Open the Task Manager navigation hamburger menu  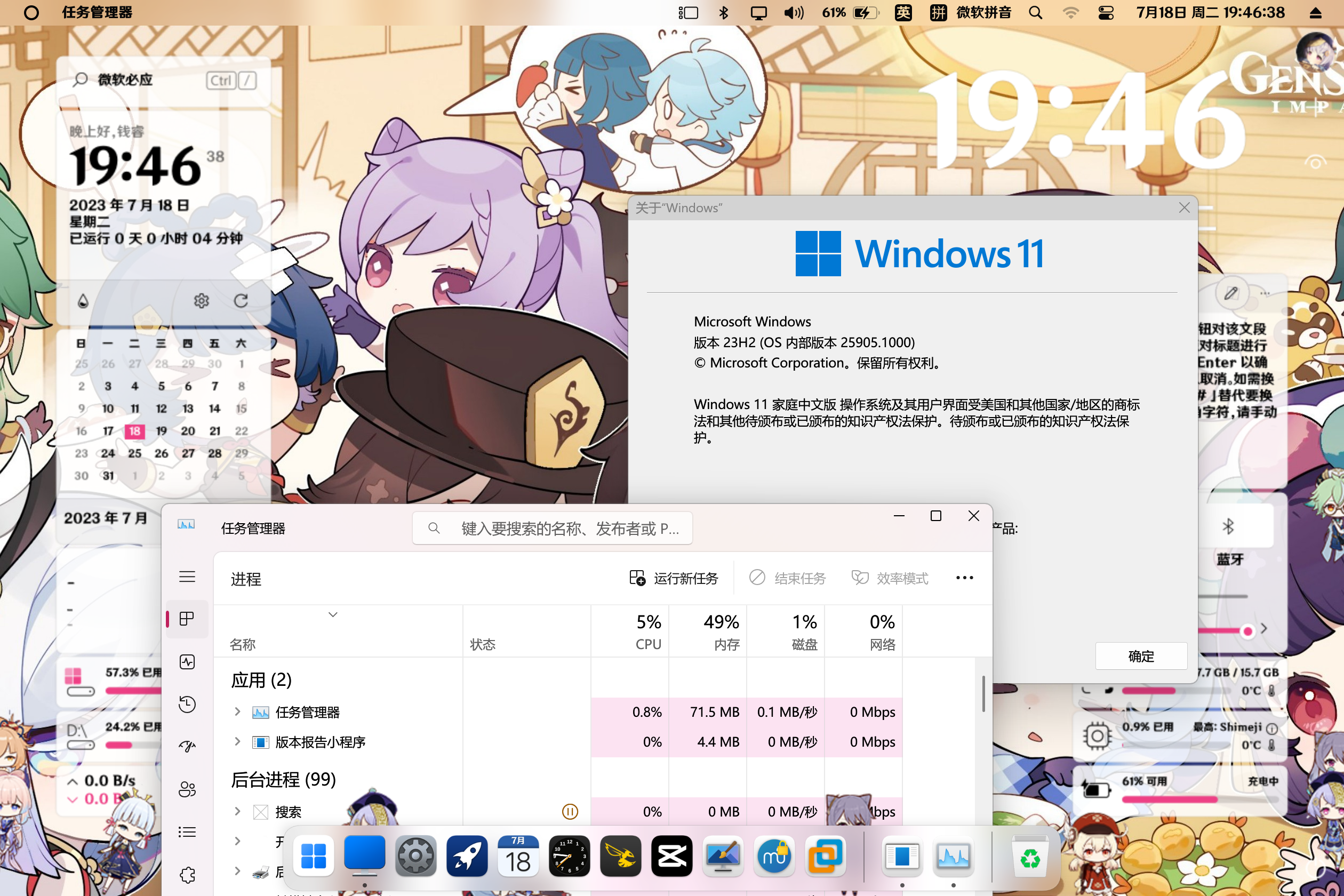(187, 577)
